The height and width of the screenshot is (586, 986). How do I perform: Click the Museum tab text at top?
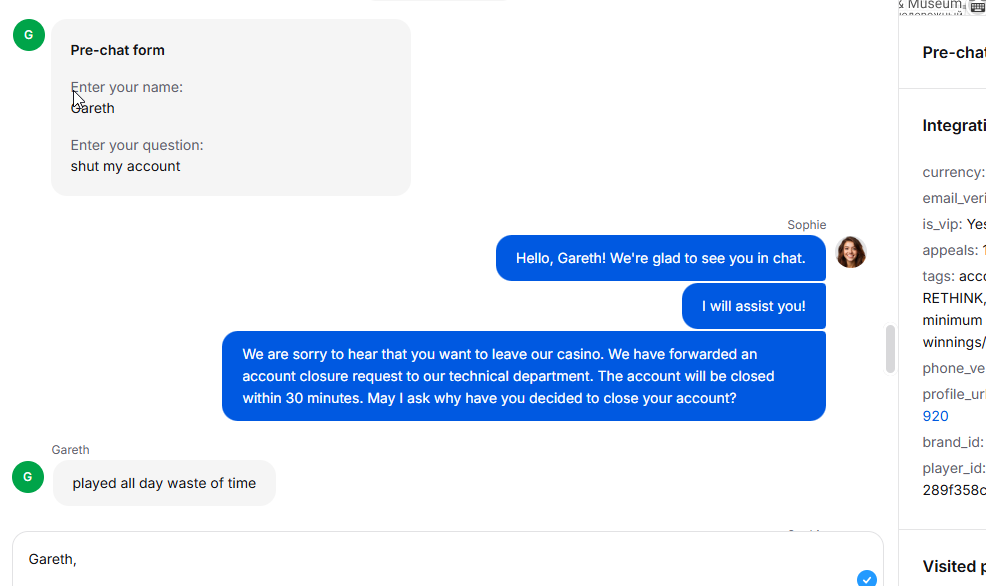934,4
